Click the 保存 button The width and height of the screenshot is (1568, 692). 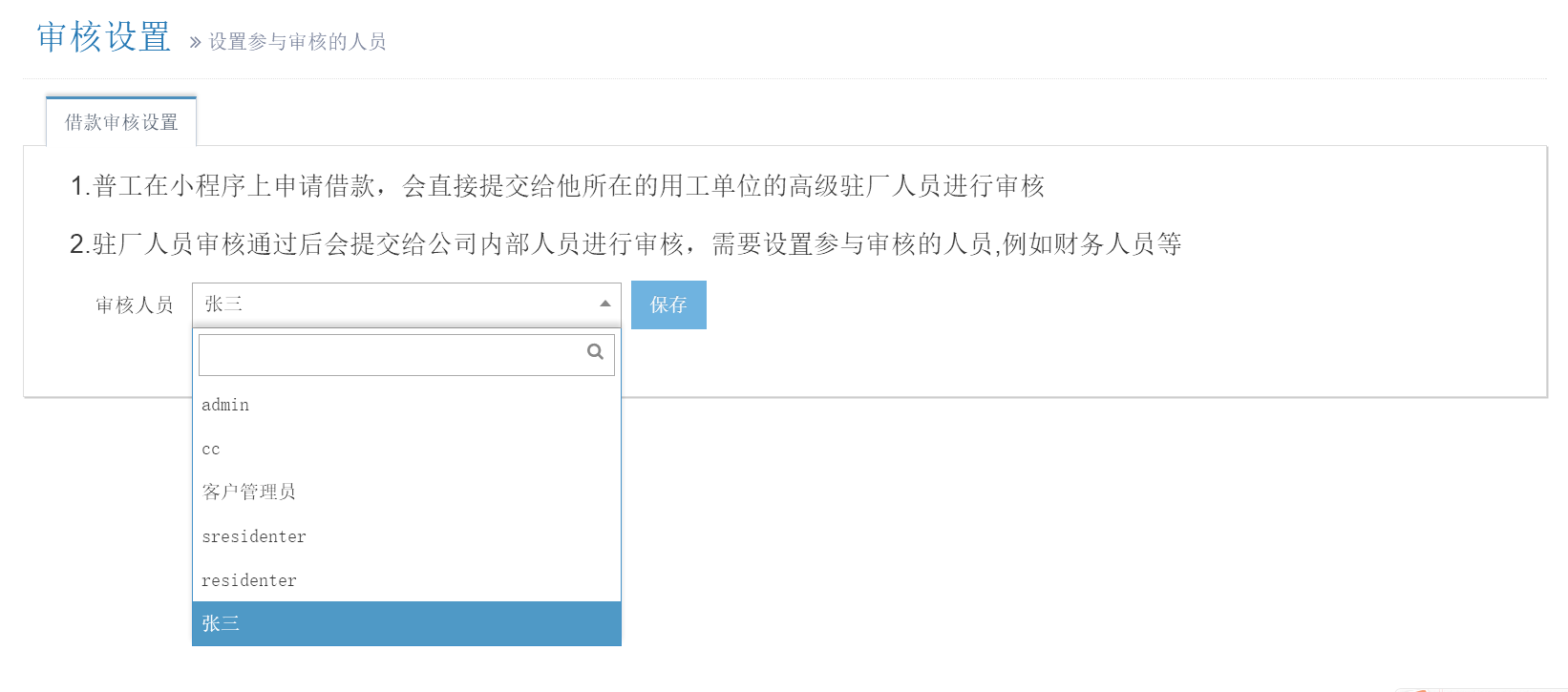coord(668,304)
